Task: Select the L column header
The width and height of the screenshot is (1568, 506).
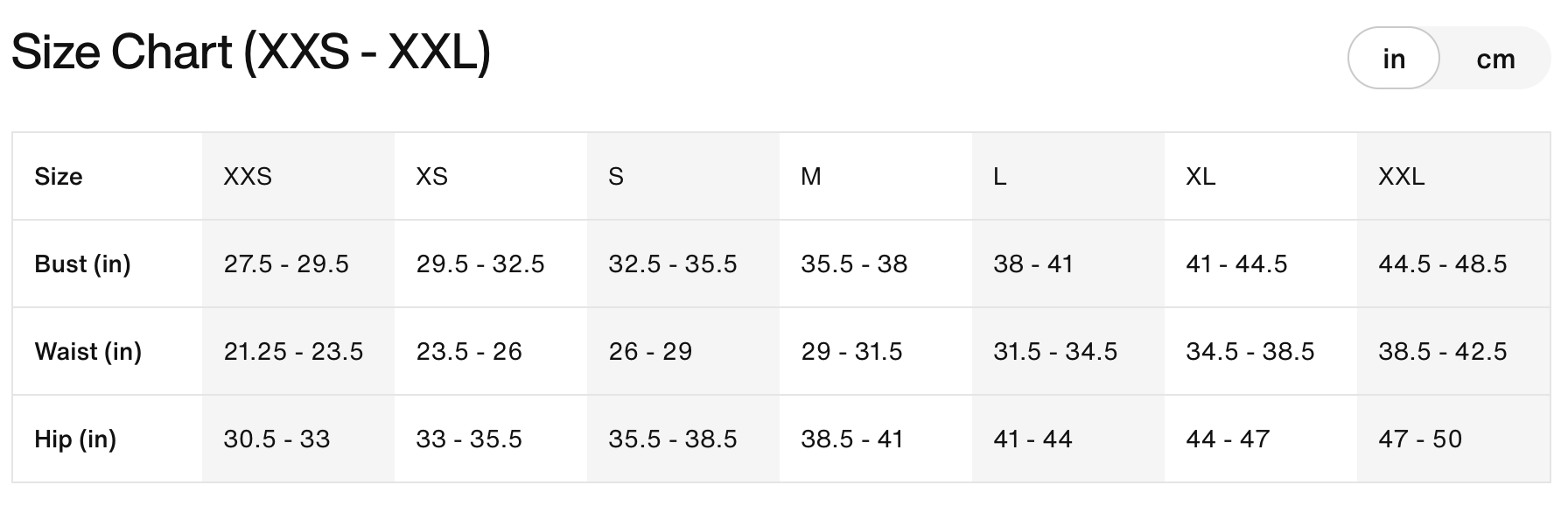Action: point(1000,177)
